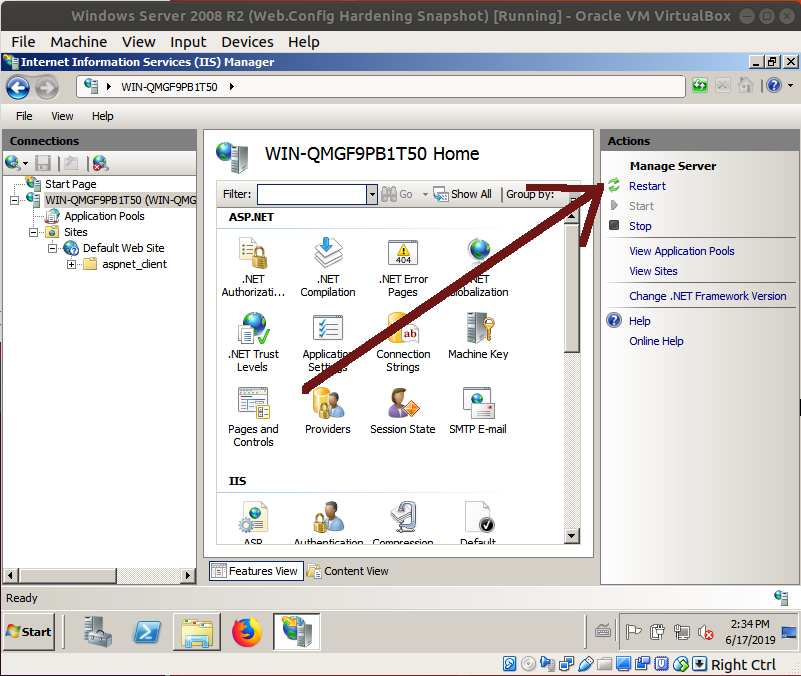Open the dropdown arrow beside the Help icon
Image resolution: width=801 pixels, height=676 pixels.
[x=790, y=85]
